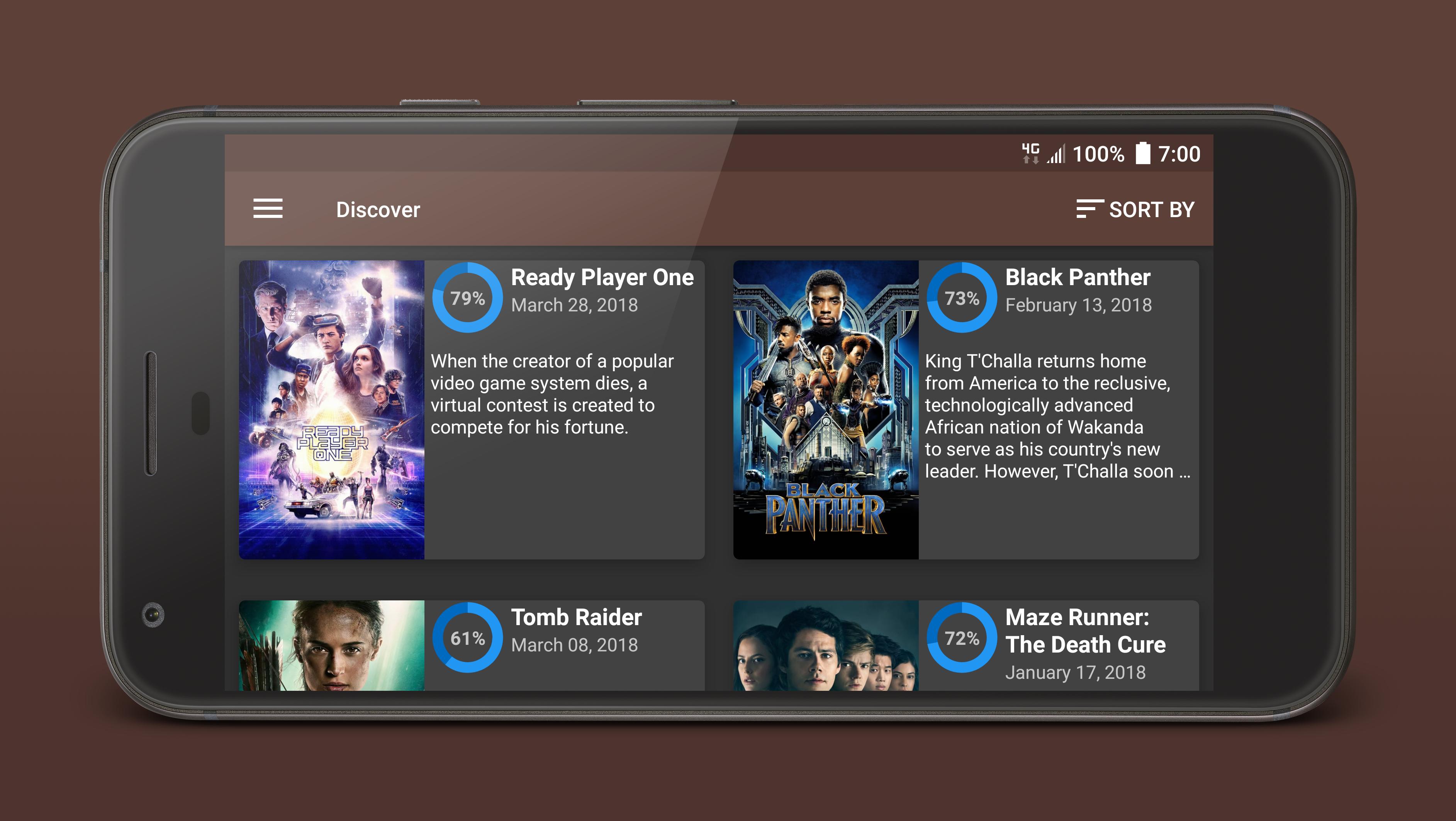Viewport: 1456px width, 821px height.
Task: Open the Tomb Raider poster image
Action: 332,645
